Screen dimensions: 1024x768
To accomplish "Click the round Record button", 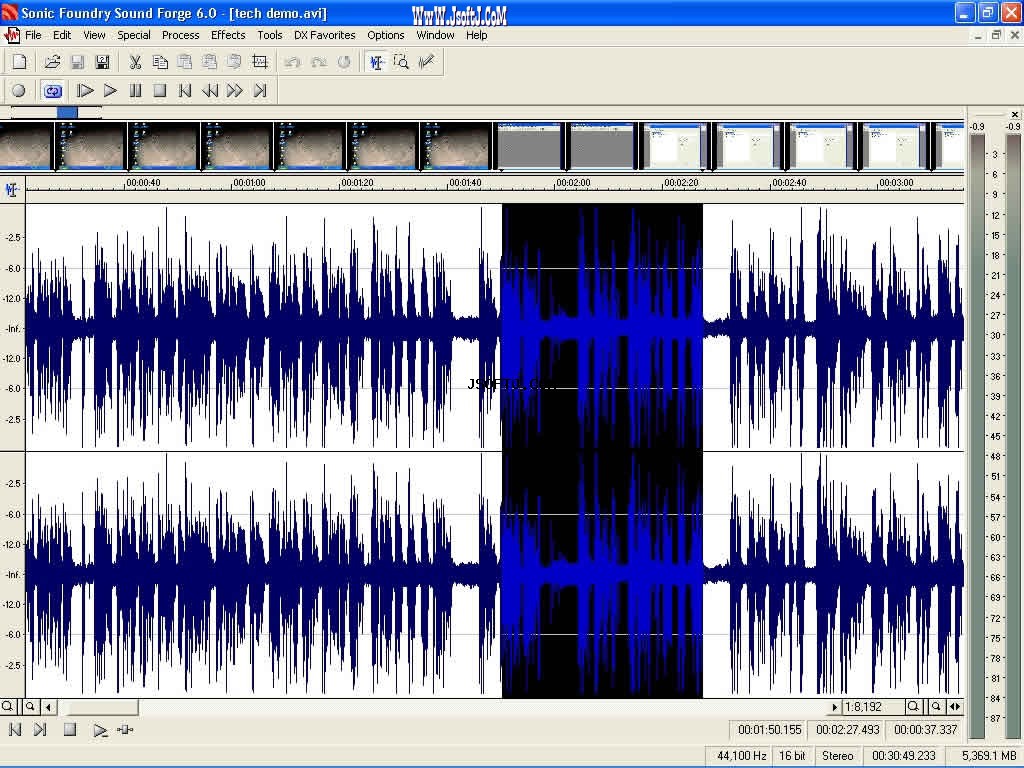I will [19, 91].
